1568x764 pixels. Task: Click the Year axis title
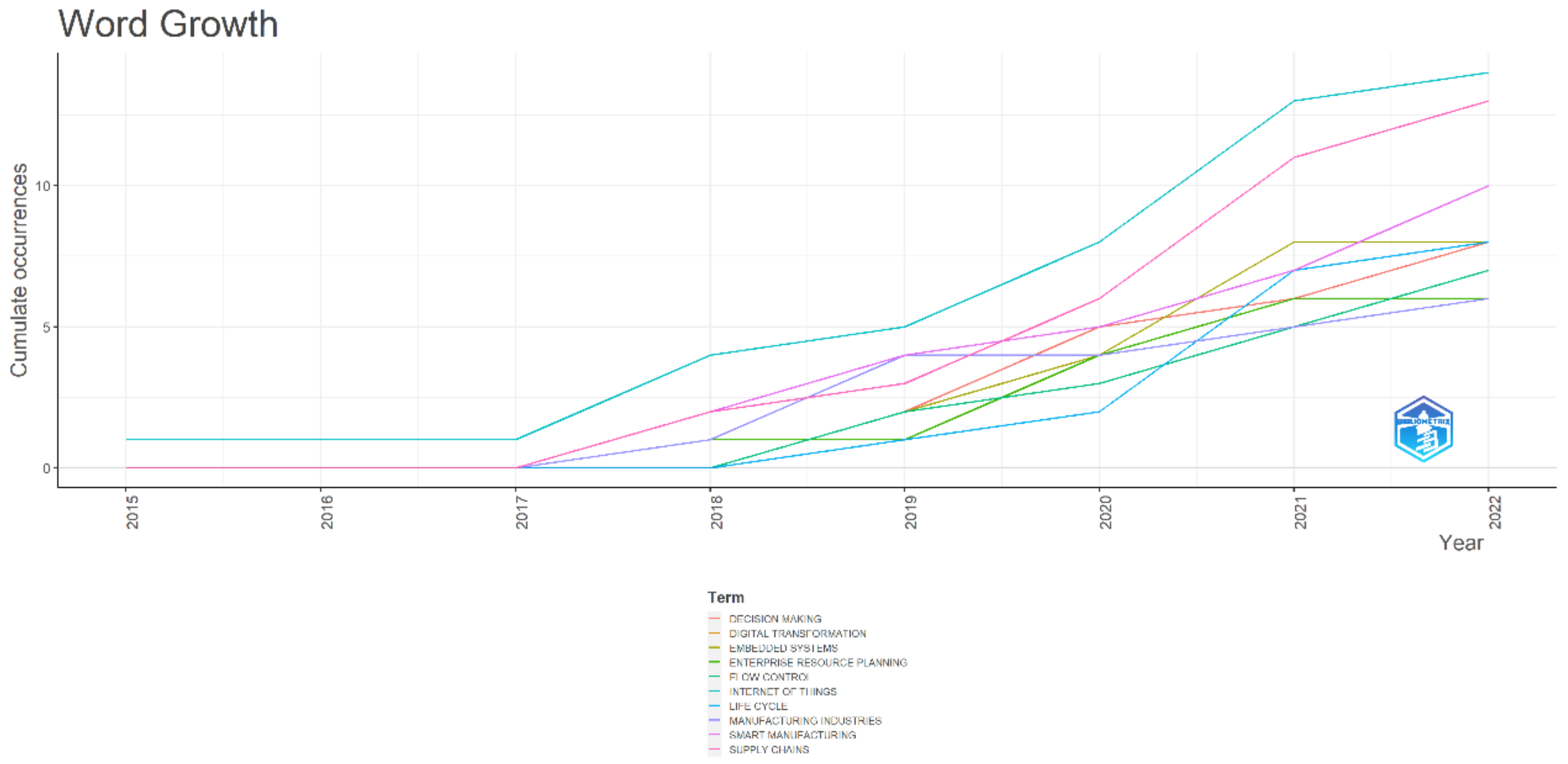1461,543
